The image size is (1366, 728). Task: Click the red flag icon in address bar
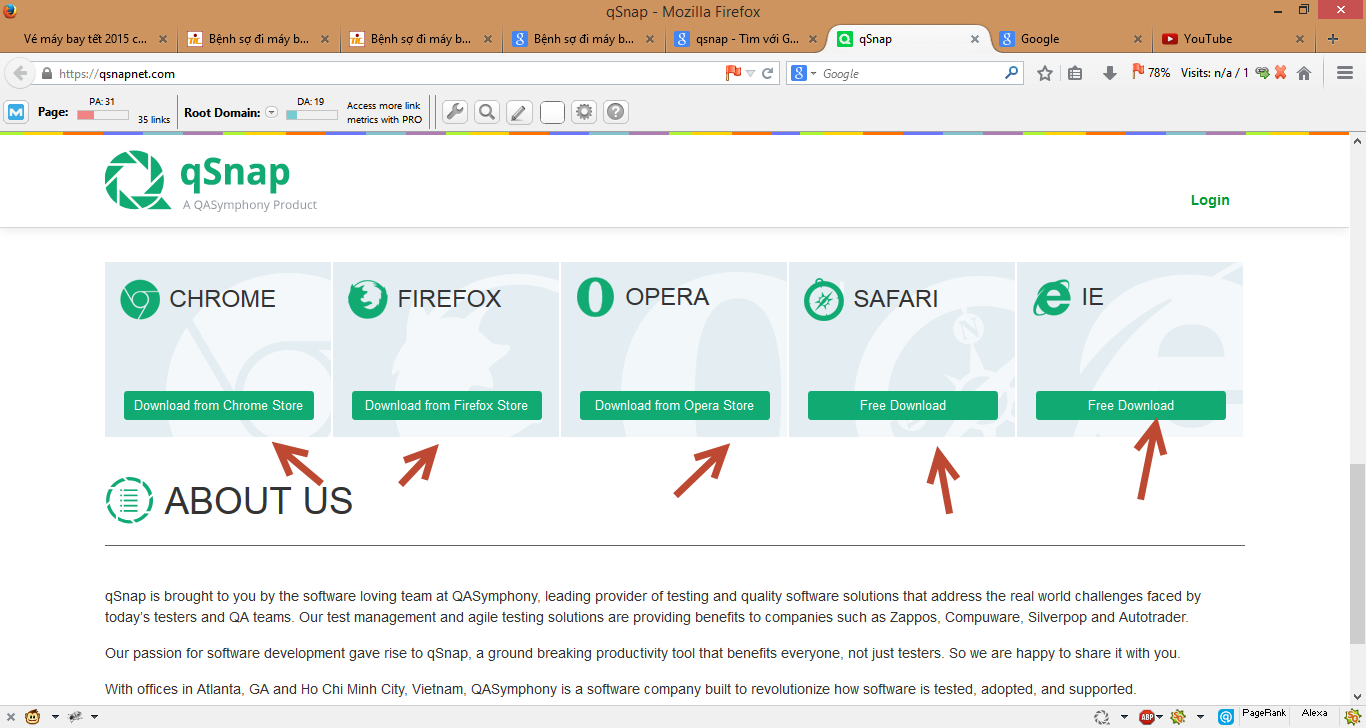click(x=733, y=73)
